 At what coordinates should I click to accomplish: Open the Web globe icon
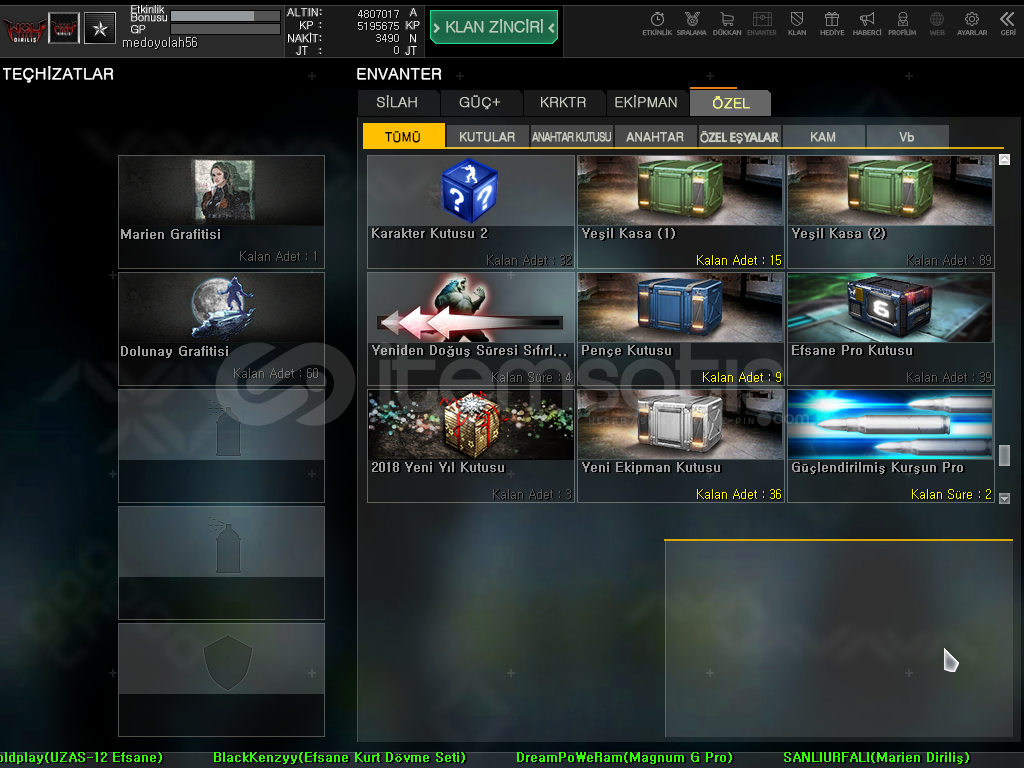click(937, 24)
